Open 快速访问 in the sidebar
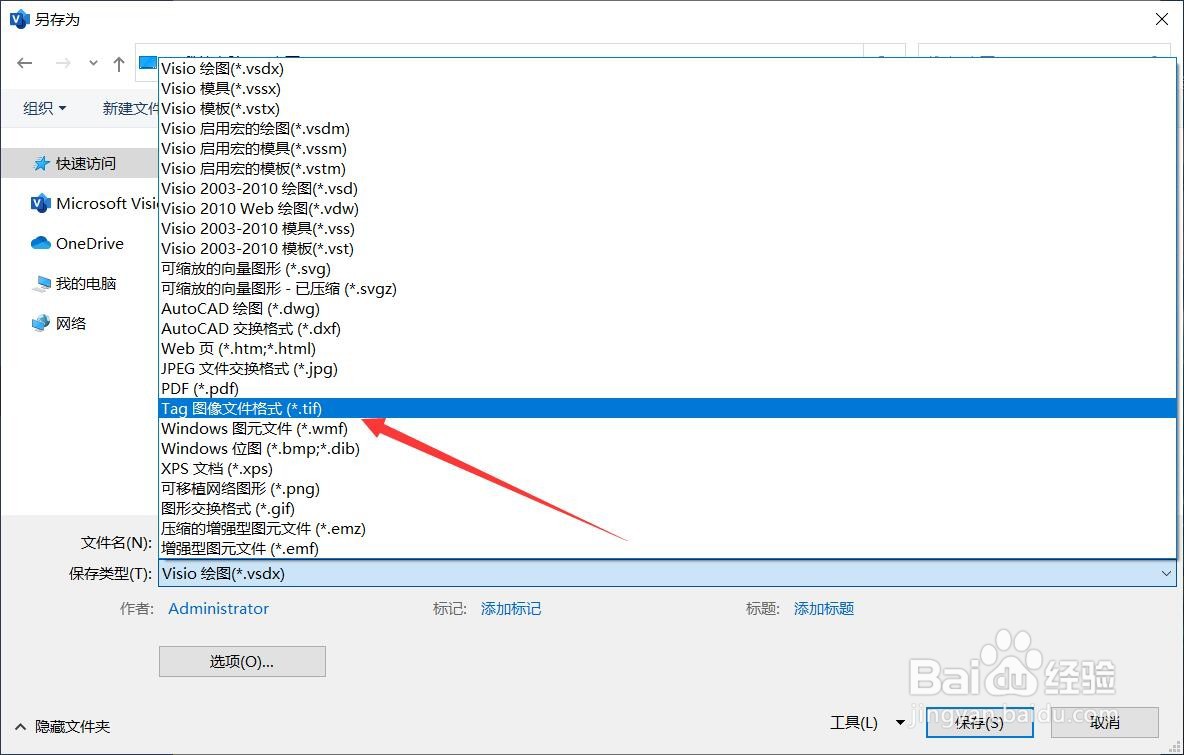Screen dimensions: 1184x755 pos(79,163)
